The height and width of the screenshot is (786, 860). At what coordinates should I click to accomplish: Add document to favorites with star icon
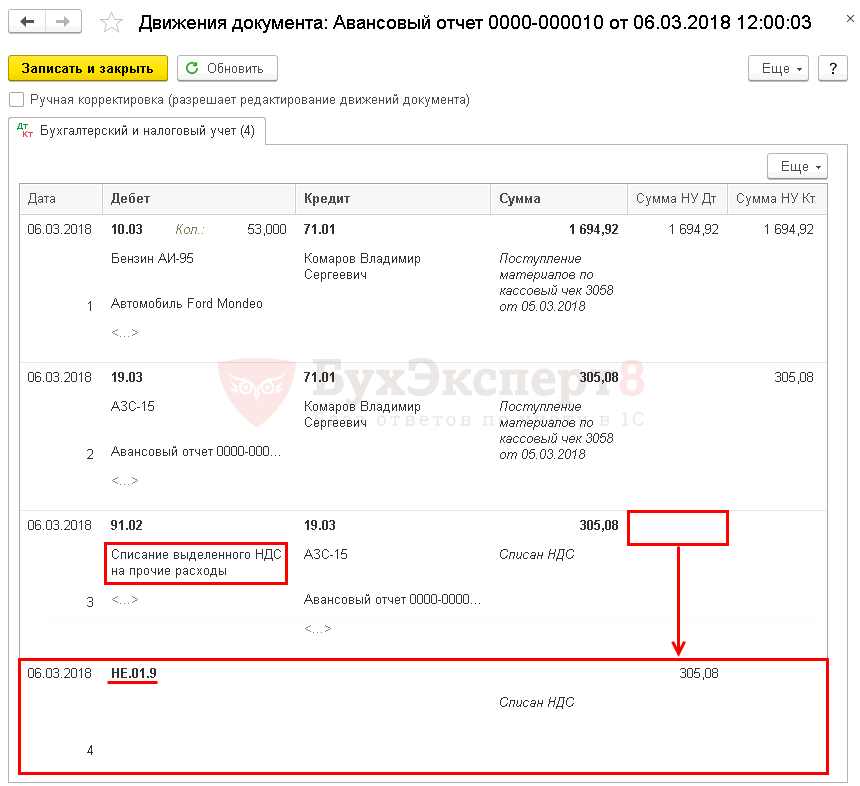112,23
